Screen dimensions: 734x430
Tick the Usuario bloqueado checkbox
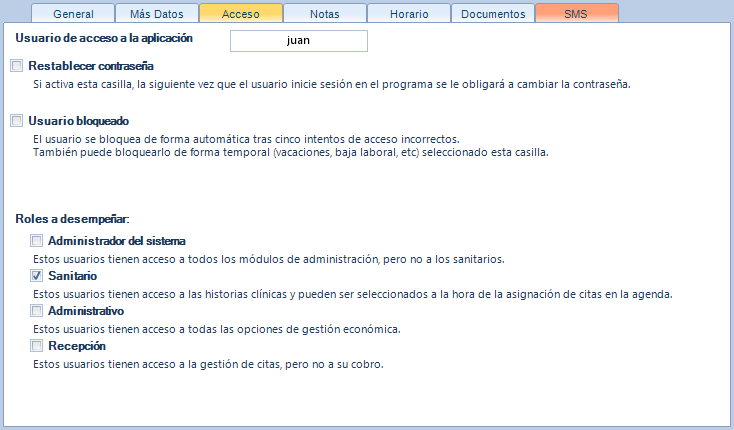(x=16, y=121)
